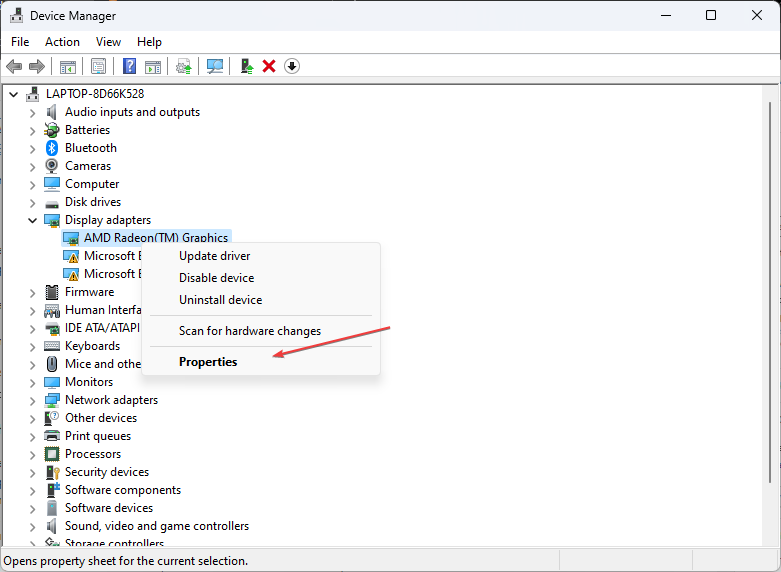Click the Disable device down-arrow toolbar icon
Viewport: 781px width, 572px height.
click(x=292, y=66)
